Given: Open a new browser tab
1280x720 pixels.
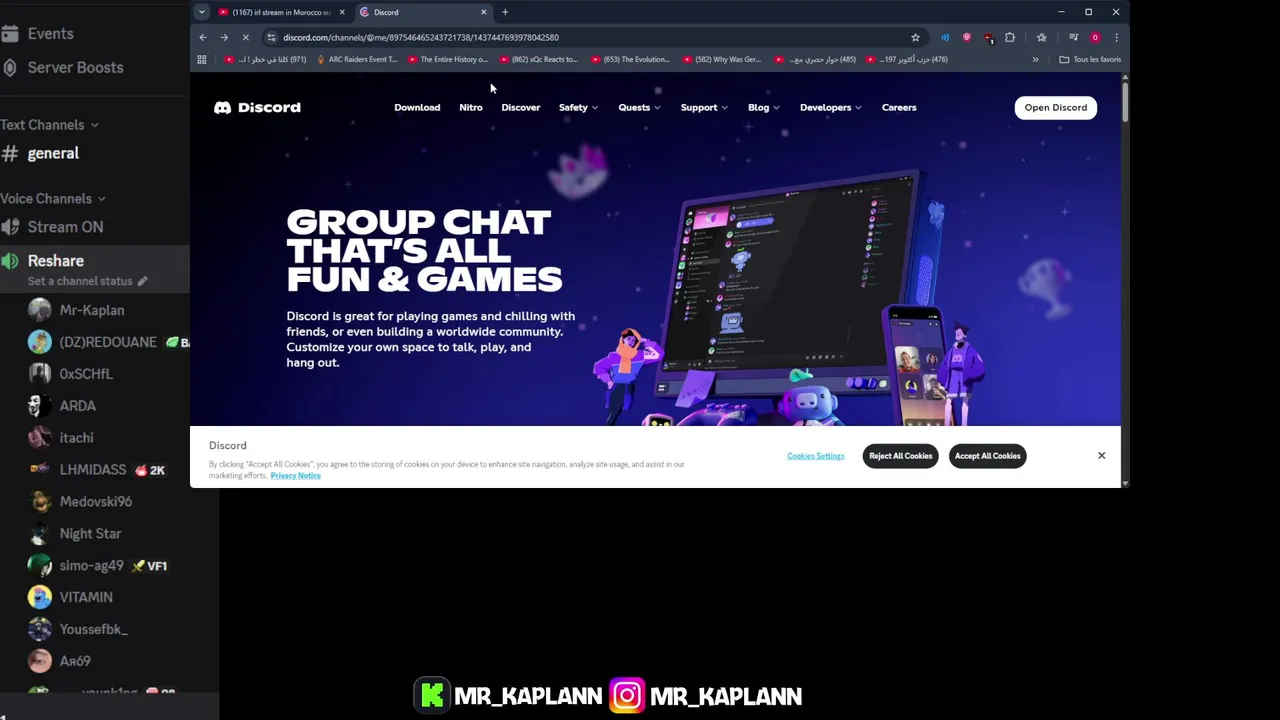Looking at the screenshot, I should click(505, 12).
